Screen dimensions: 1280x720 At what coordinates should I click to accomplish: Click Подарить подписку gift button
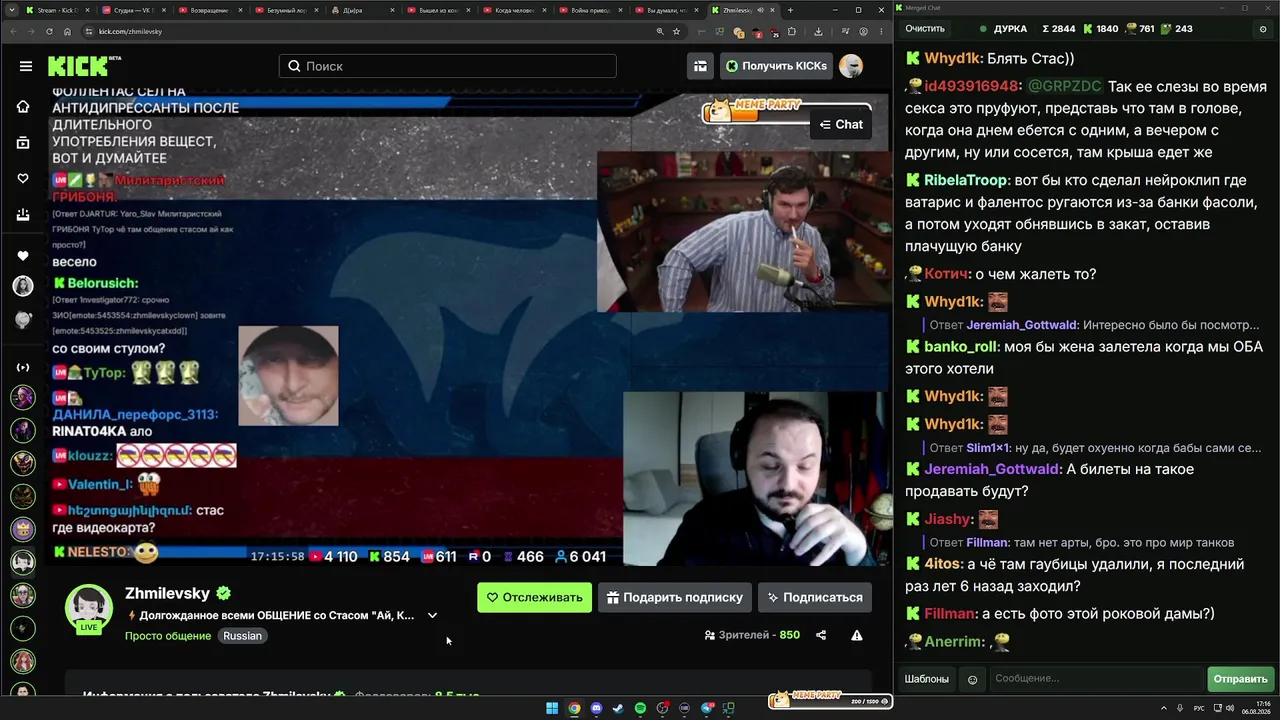[675, 597]
